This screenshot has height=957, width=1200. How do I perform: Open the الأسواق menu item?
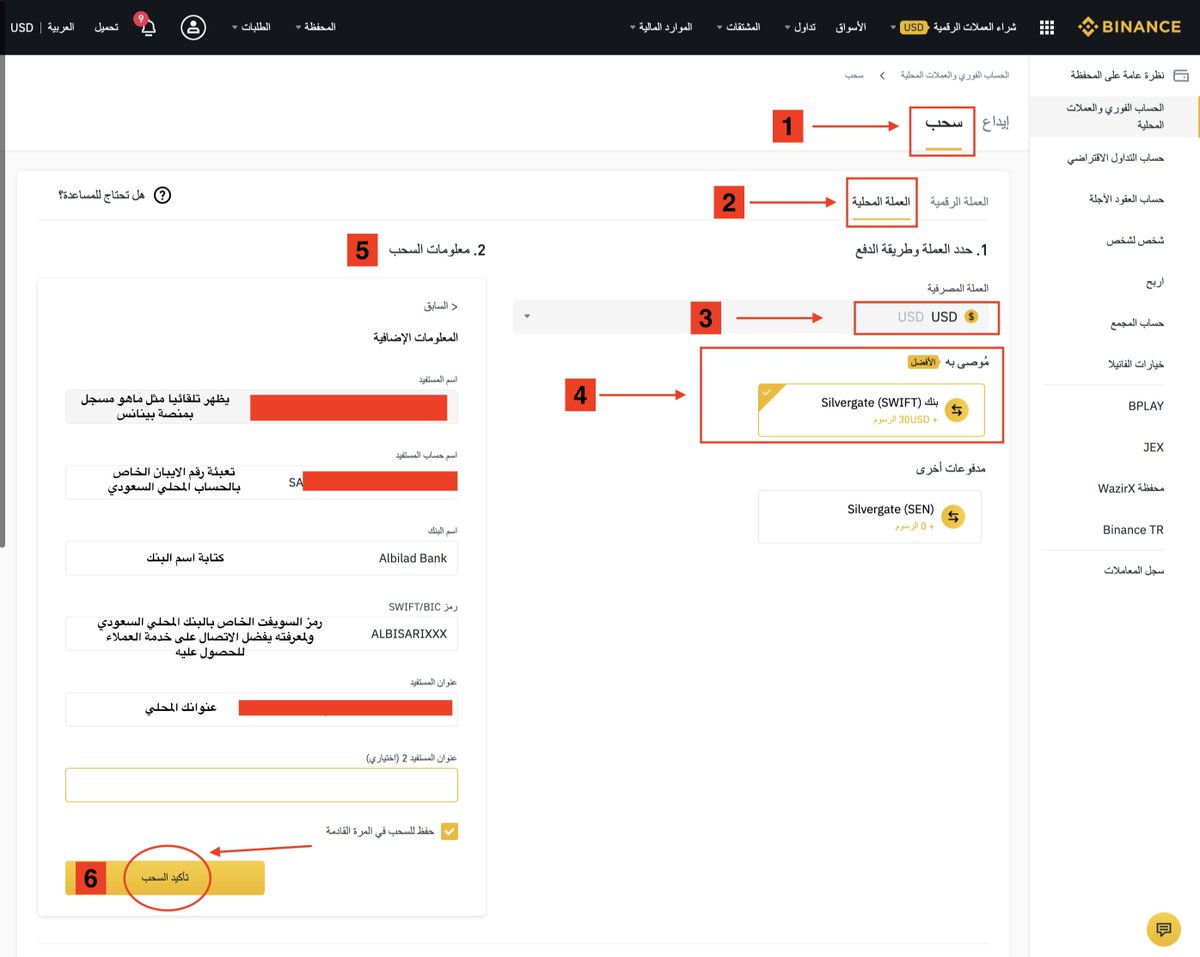coord(850,27)
